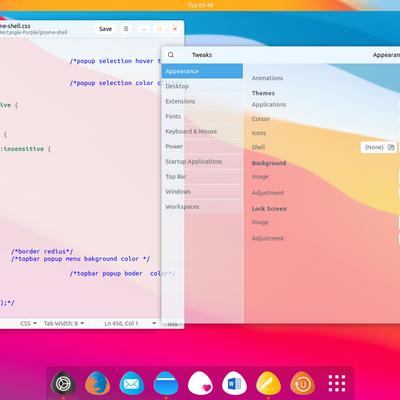Open the Tab Width: 8 dropdown
This screenshot has width=400, height=400.
(64, 323)
